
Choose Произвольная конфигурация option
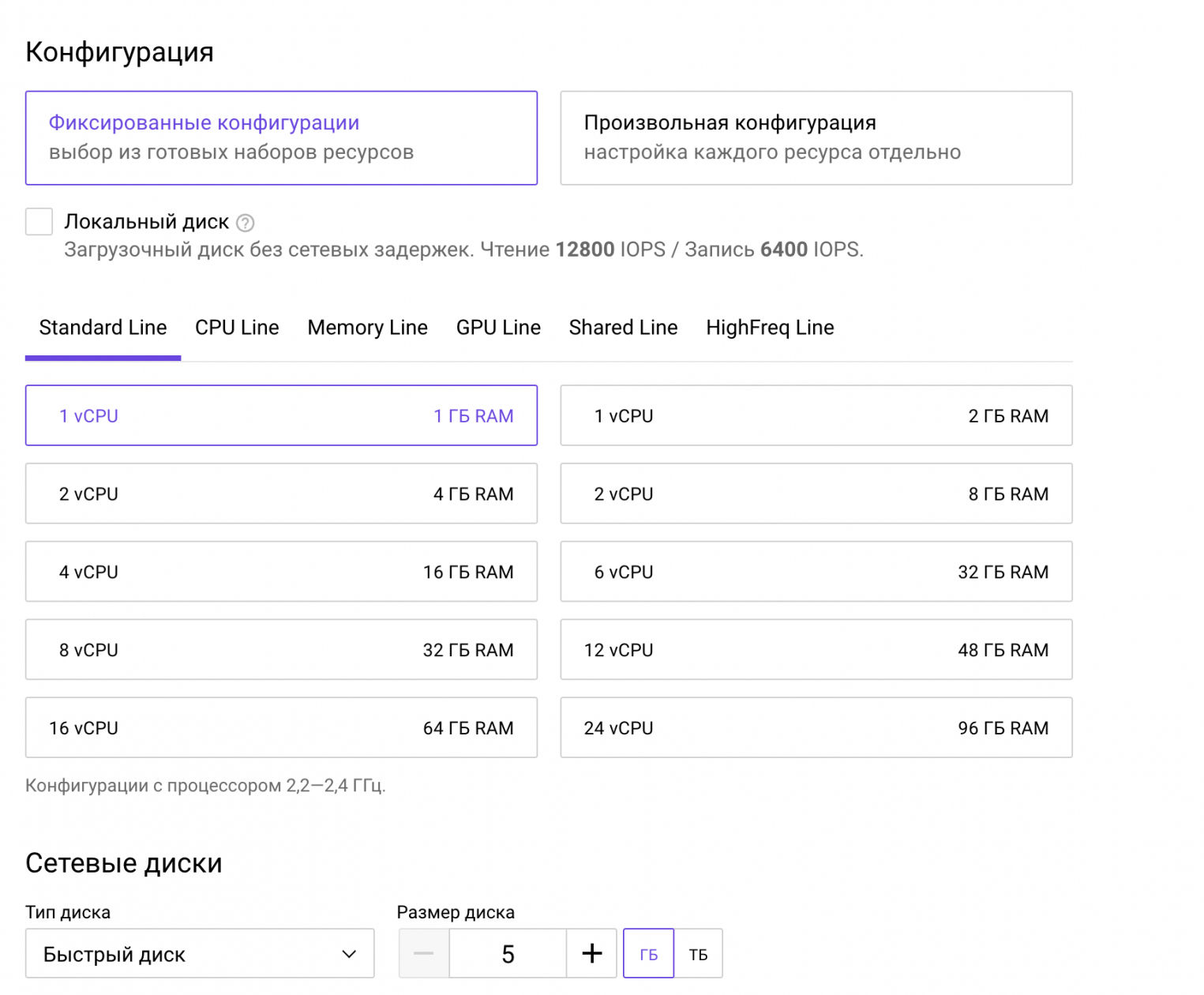coord(816,138)
